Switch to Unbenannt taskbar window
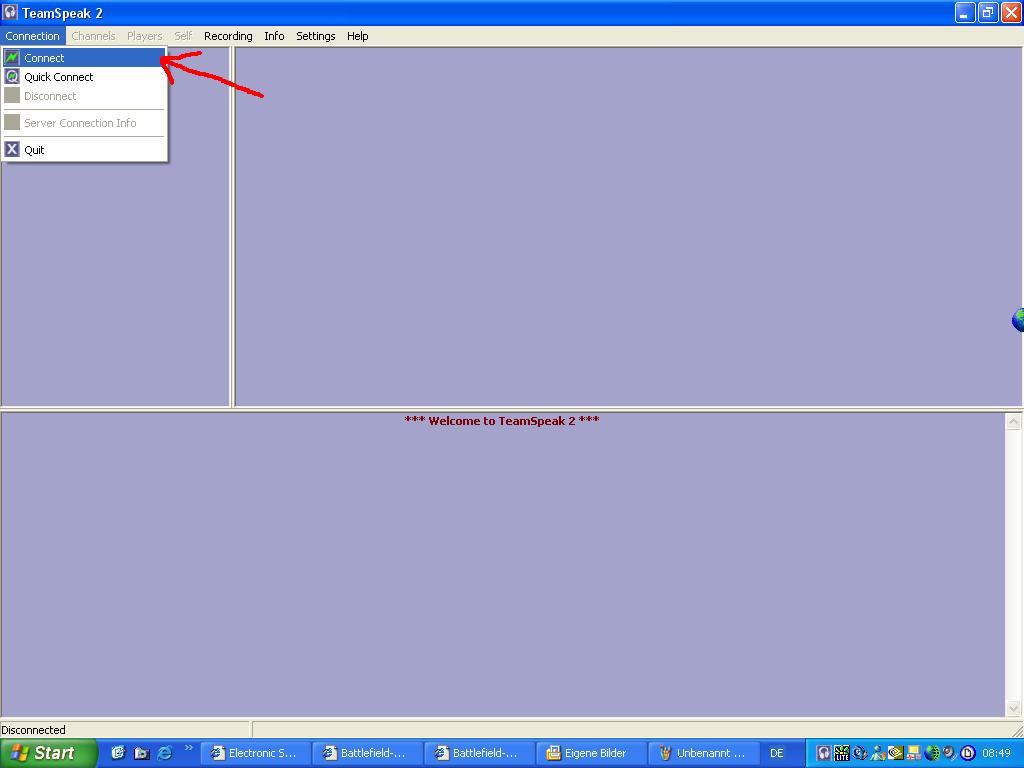This screenshot has width=1024, height=768. coord(704,753)
